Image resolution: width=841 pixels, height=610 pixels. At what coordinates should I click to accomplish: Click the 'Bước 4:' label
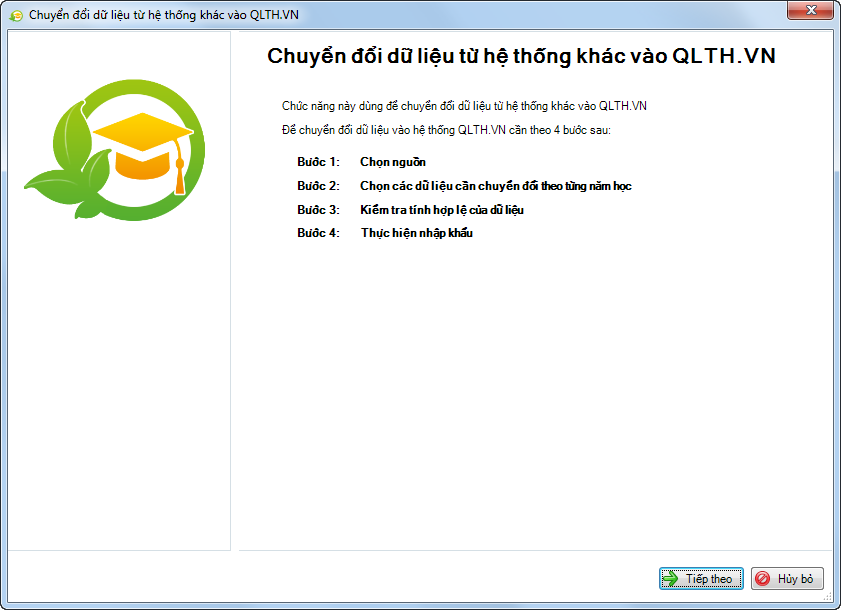(x=319, y=233)
